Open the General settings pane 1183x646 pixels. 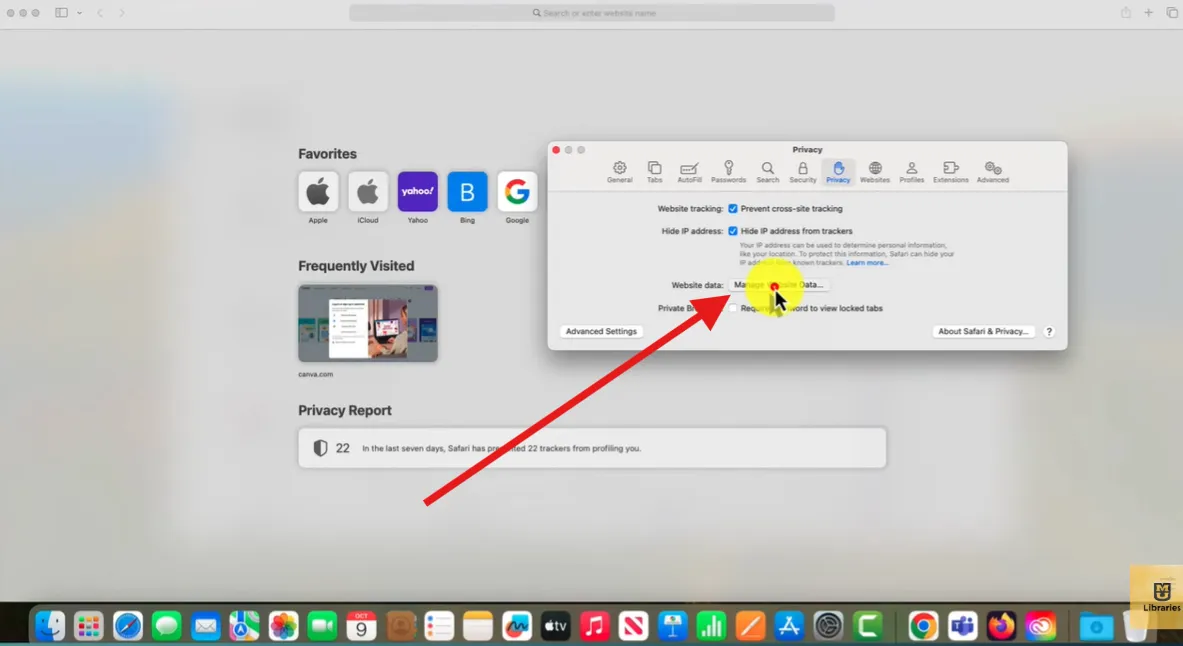(619, 171)
